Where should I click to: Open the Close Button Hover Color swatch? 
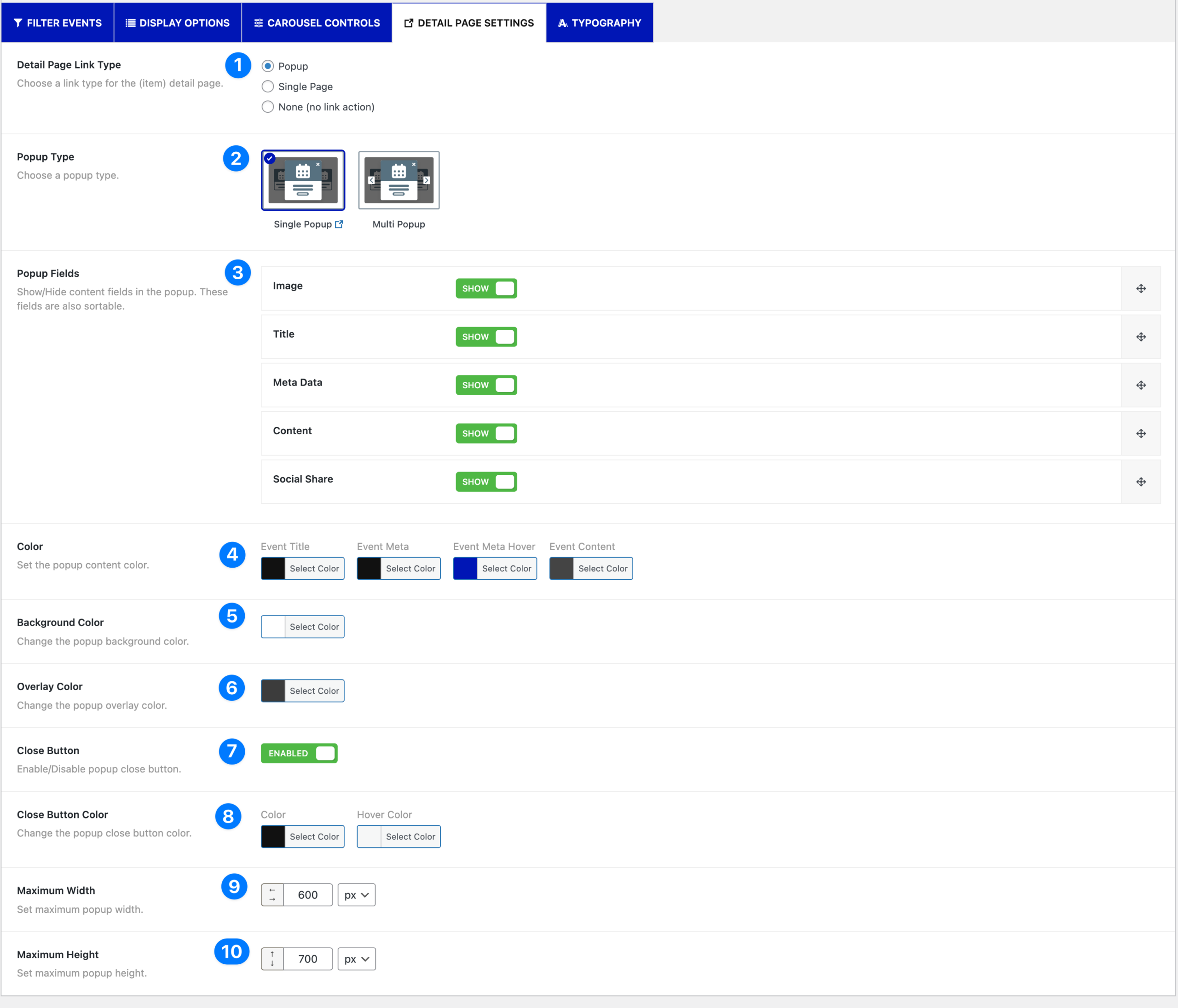coord(369,836)
